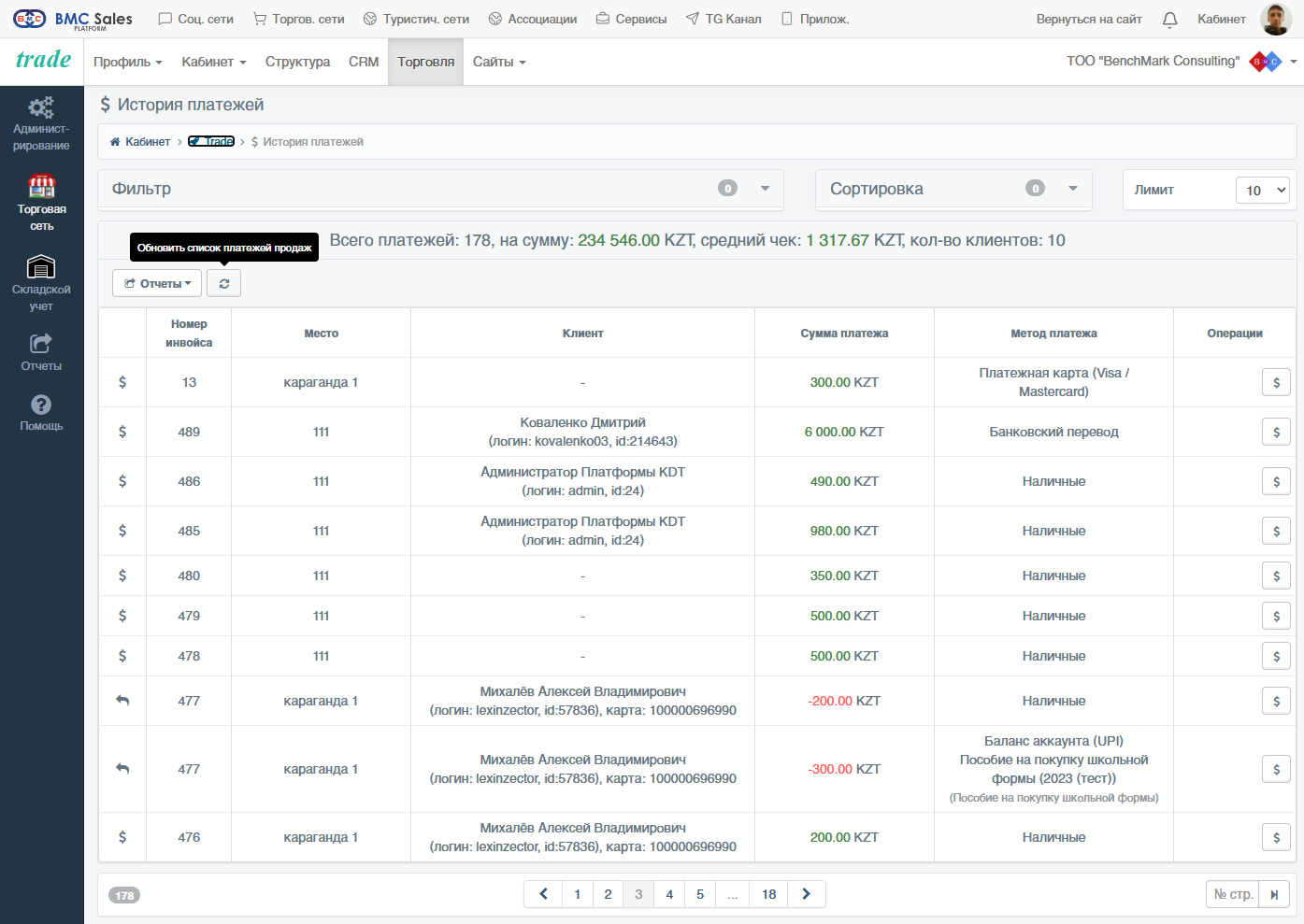Open the Профиль menu

pyautogui.click(x=128, y=62)
